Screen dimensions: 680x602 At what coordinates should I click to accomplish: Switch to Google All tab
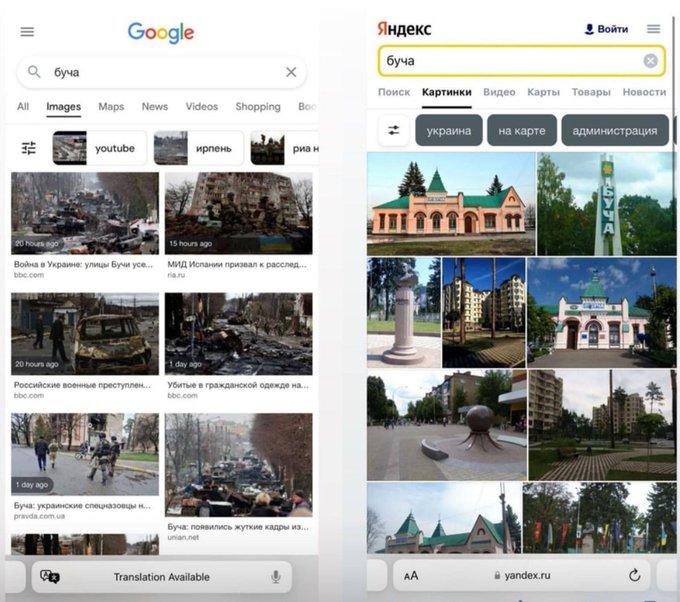coord(23,107)
